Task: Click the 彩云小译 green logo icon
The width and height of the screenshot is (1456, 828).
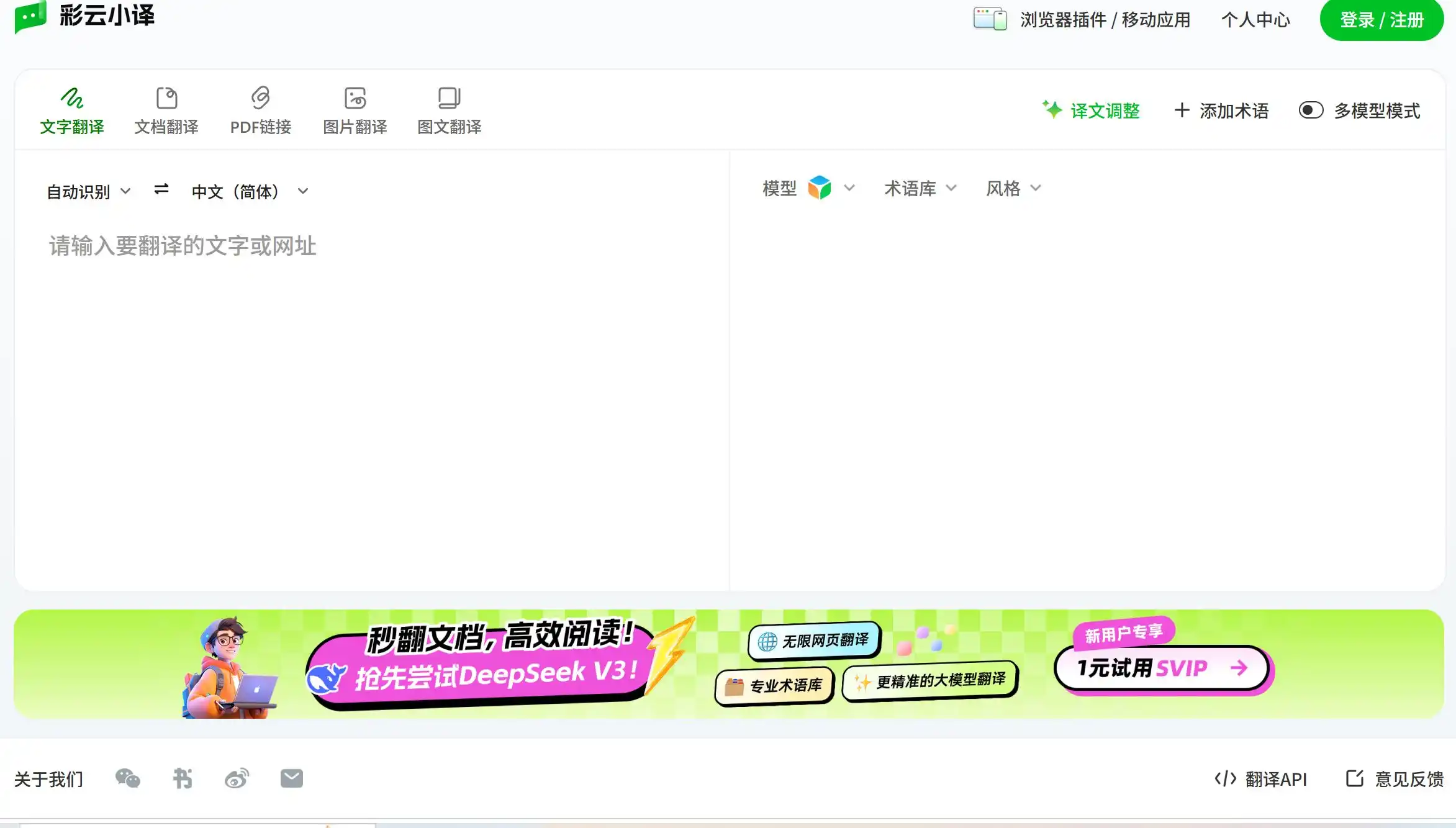Action: [x=30, y=17]
